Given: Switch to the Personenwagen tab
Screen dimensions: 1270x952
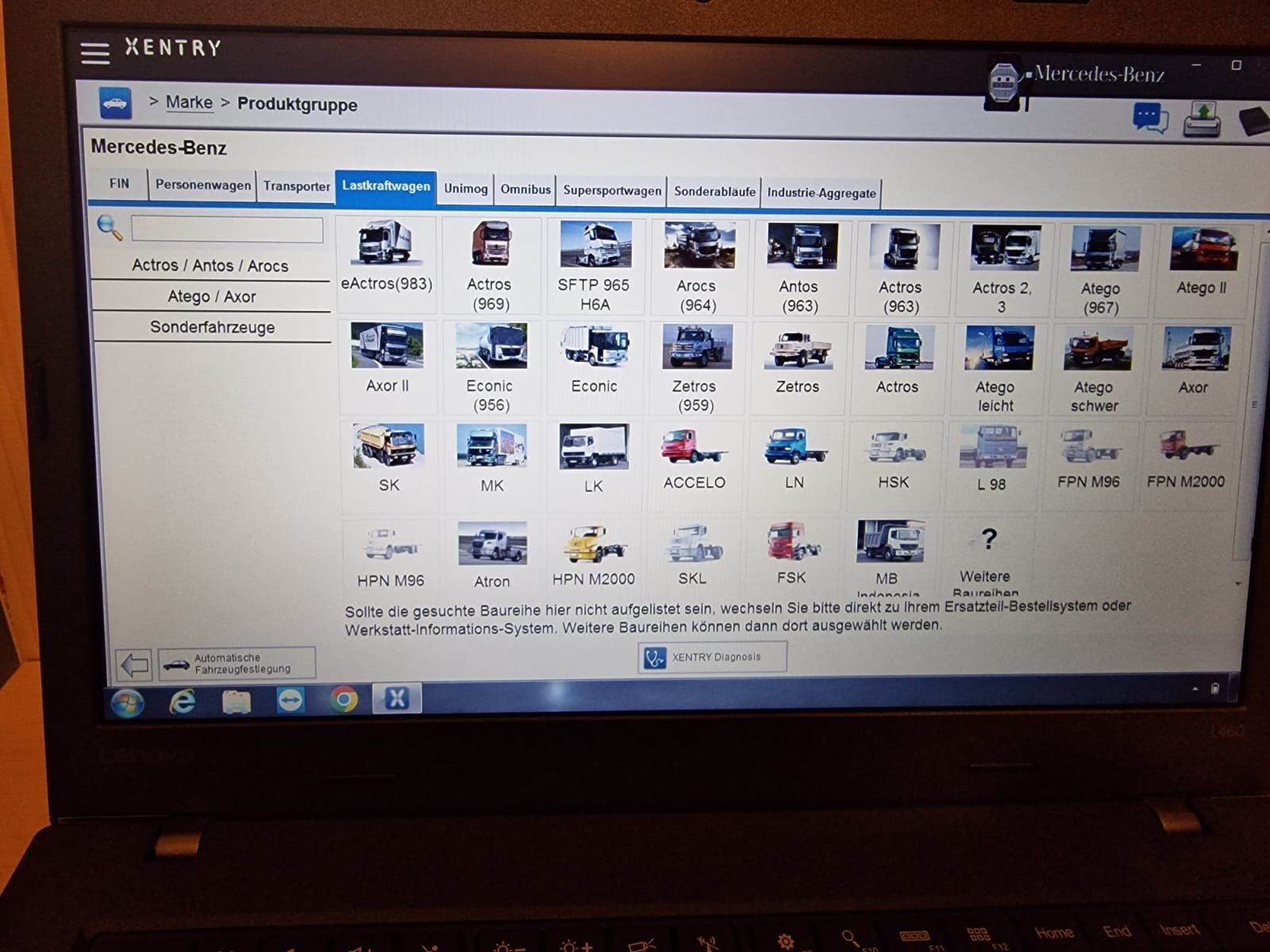Looking at the screenshot, I should tap(202, 185).
